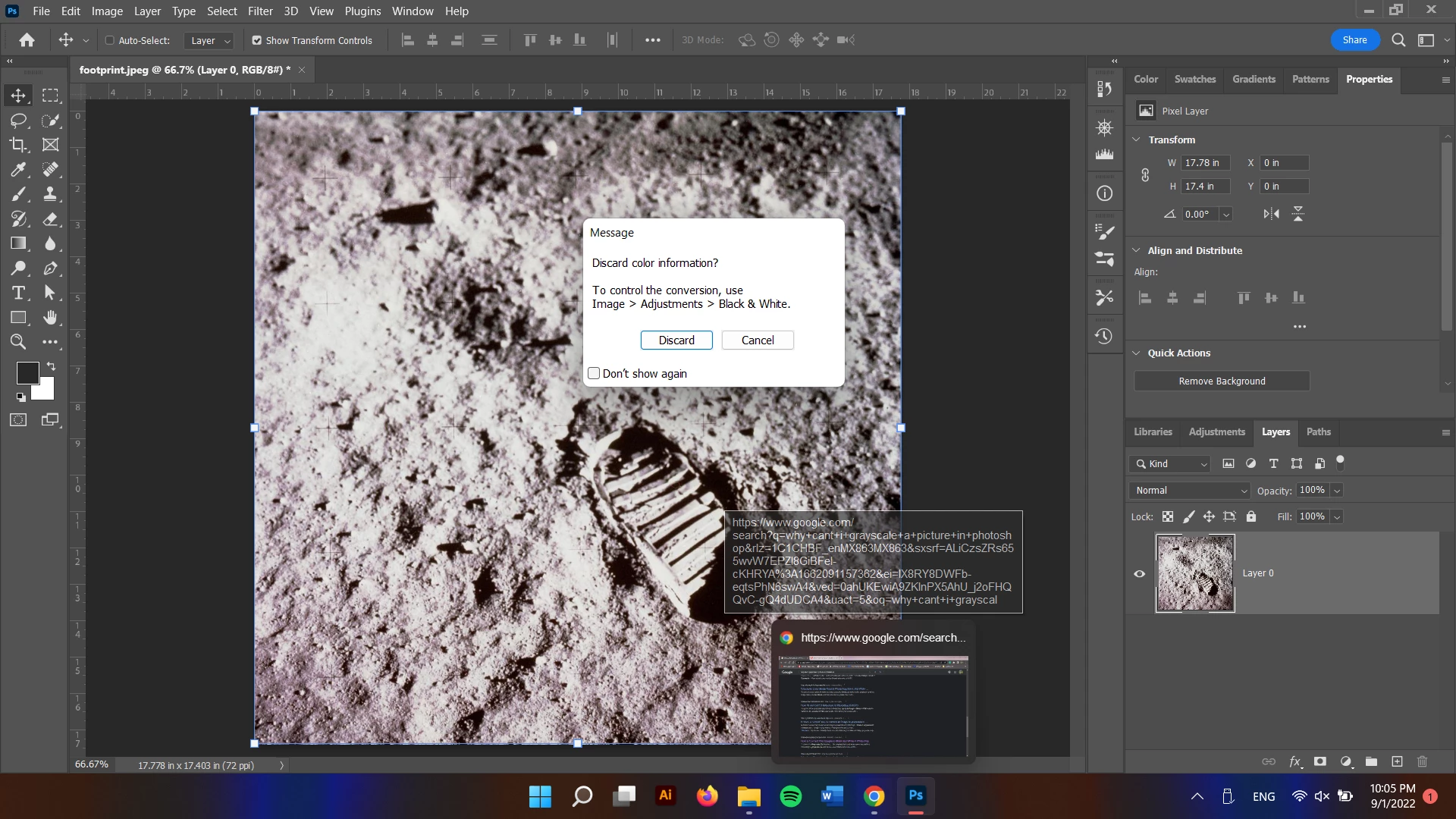Select the Horizontal Type tool

(18, 293)
